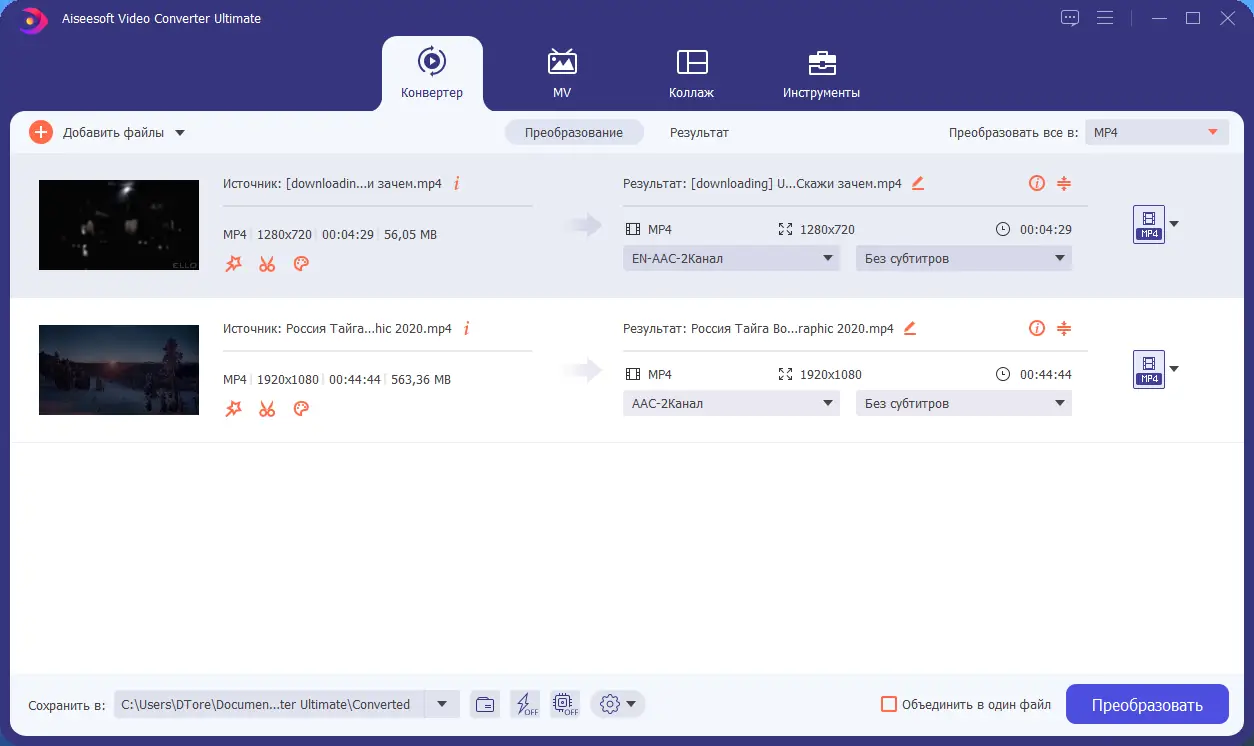Open palette enhance tool for Скажи зачем video
The height and width of the screenshot is (746, 1254).
pyautogui.click(x=301, y=264)
